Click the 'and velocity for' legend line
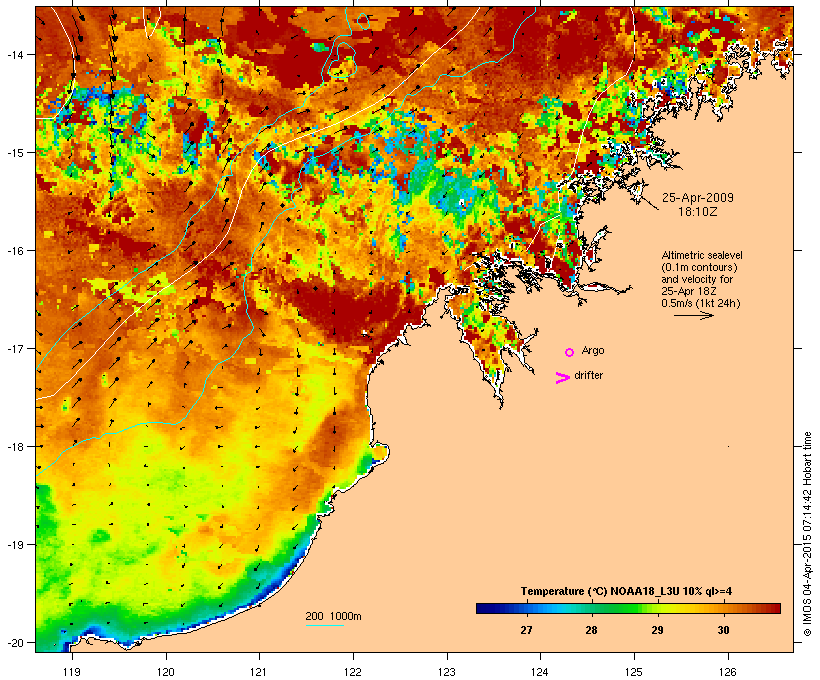 point(697,279)
